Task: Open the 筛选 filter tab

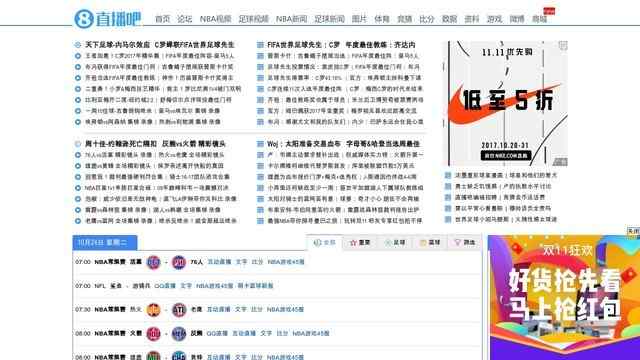Action: point(464,242)
